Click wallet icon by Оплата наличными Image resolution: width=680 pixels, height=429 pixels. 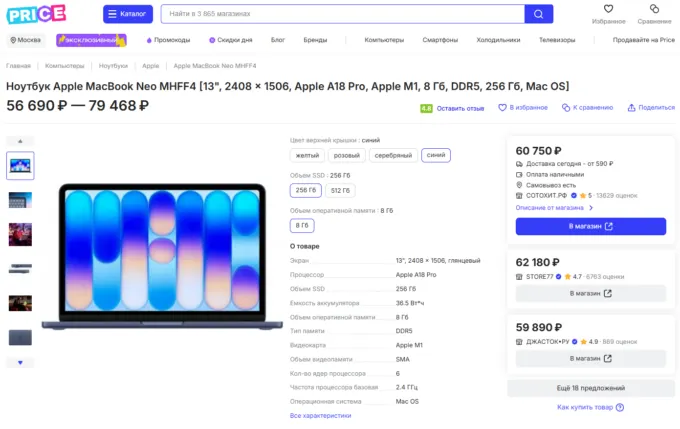coord(519,175)
